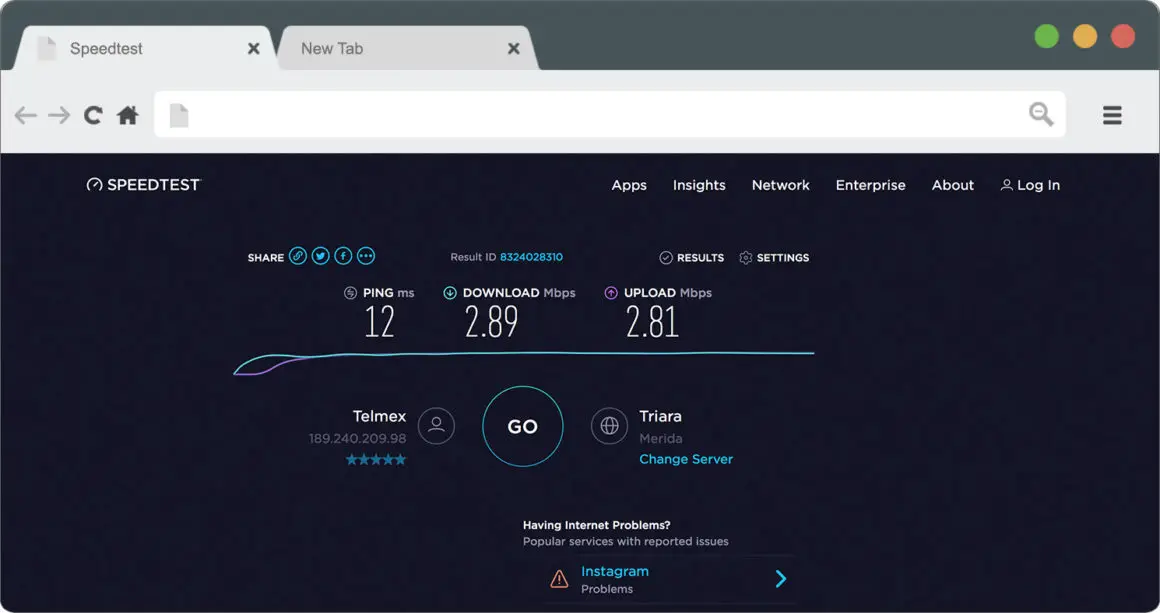Click the ping value 12
Viewport: 1160px width, 613px height.
tap(380, 322)
